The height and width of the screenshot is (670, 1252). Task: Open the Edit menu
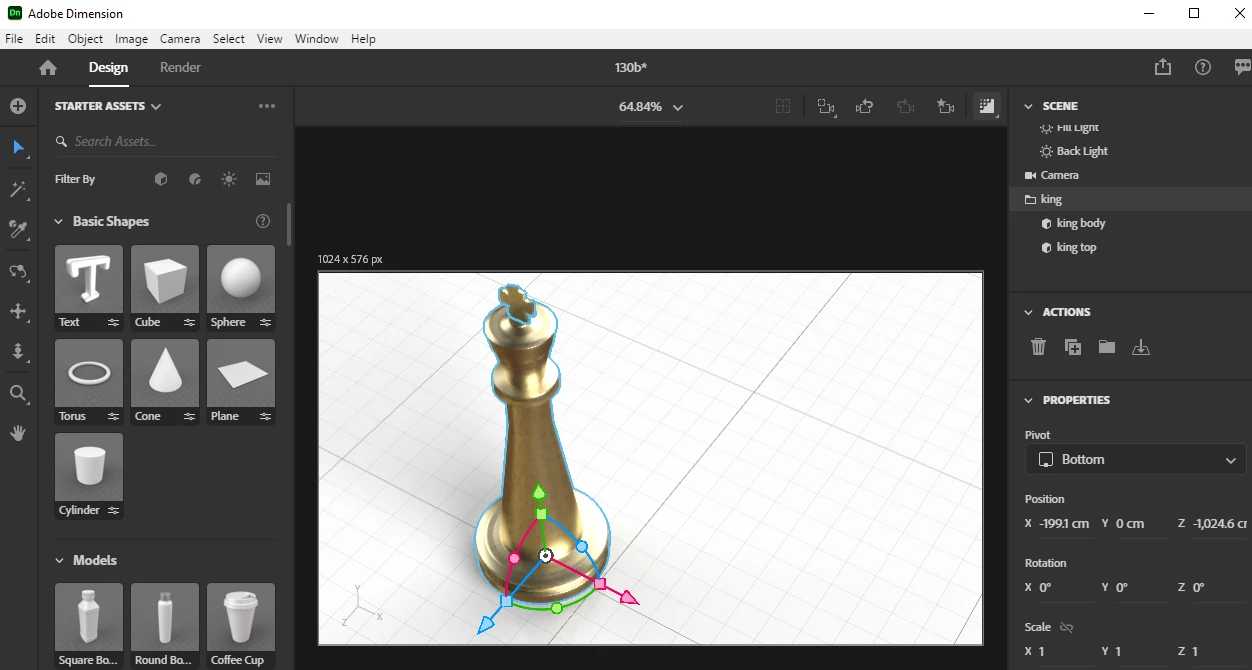point(45,38)
